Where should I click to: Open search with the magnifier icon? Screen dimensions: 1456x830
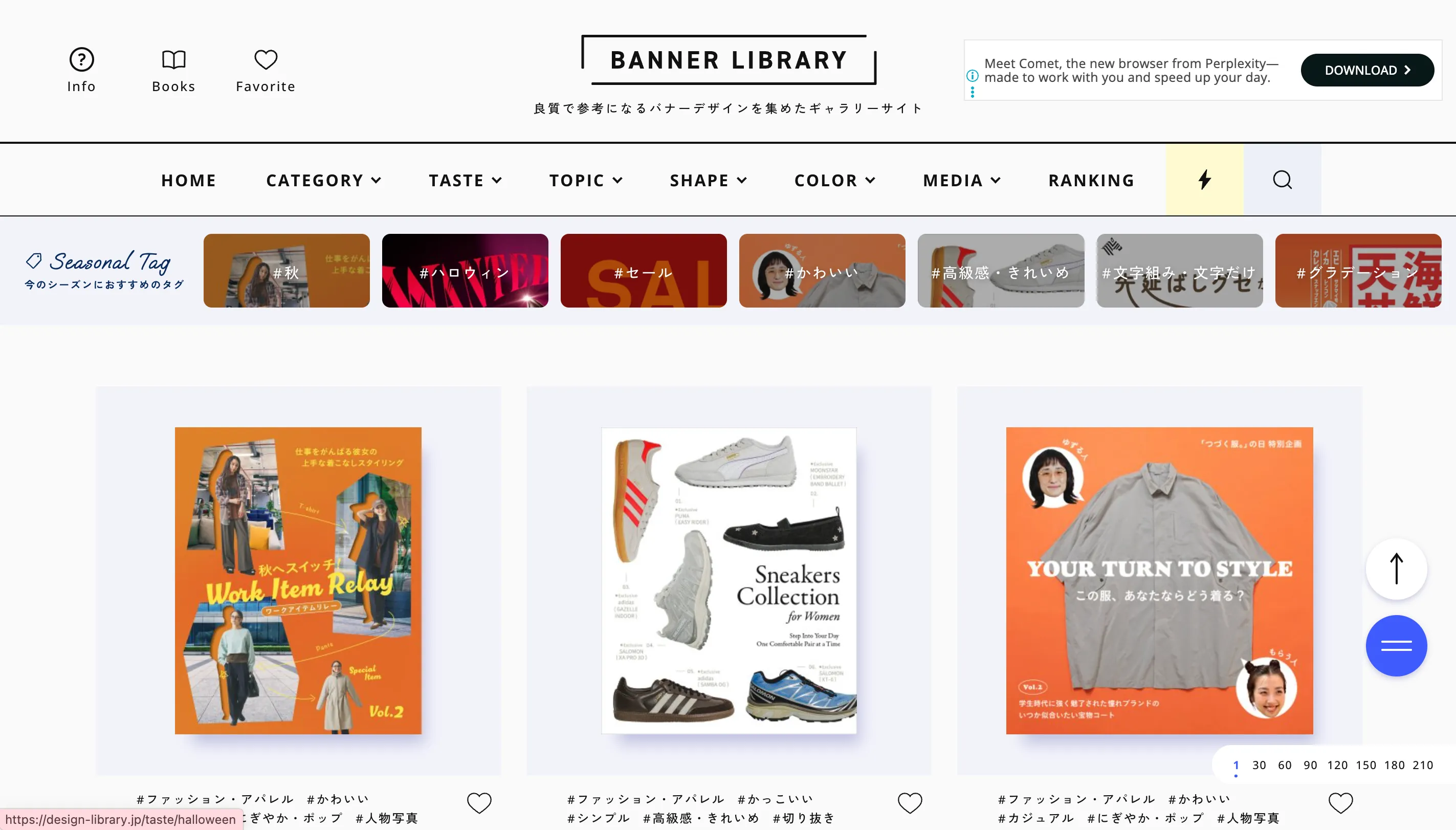tap(1282, 180)
